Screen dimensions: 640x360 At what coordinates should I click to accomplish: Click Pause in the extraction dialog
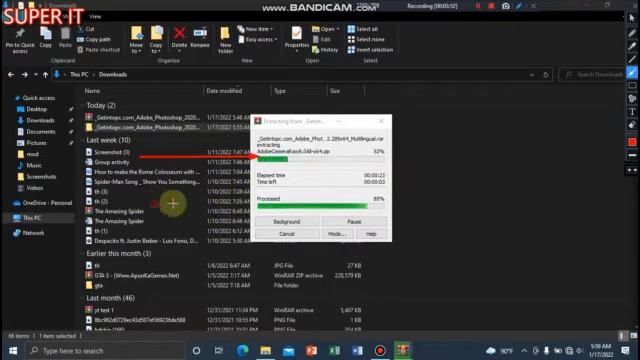354,222
